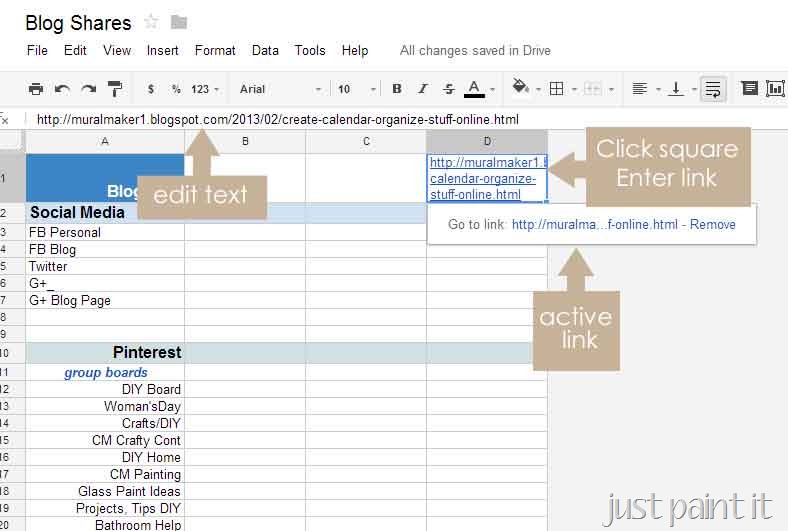Select the Projects, Tips DIY cell
The image size is (788, 531).
pyautogui.click(x=105, y=509)
